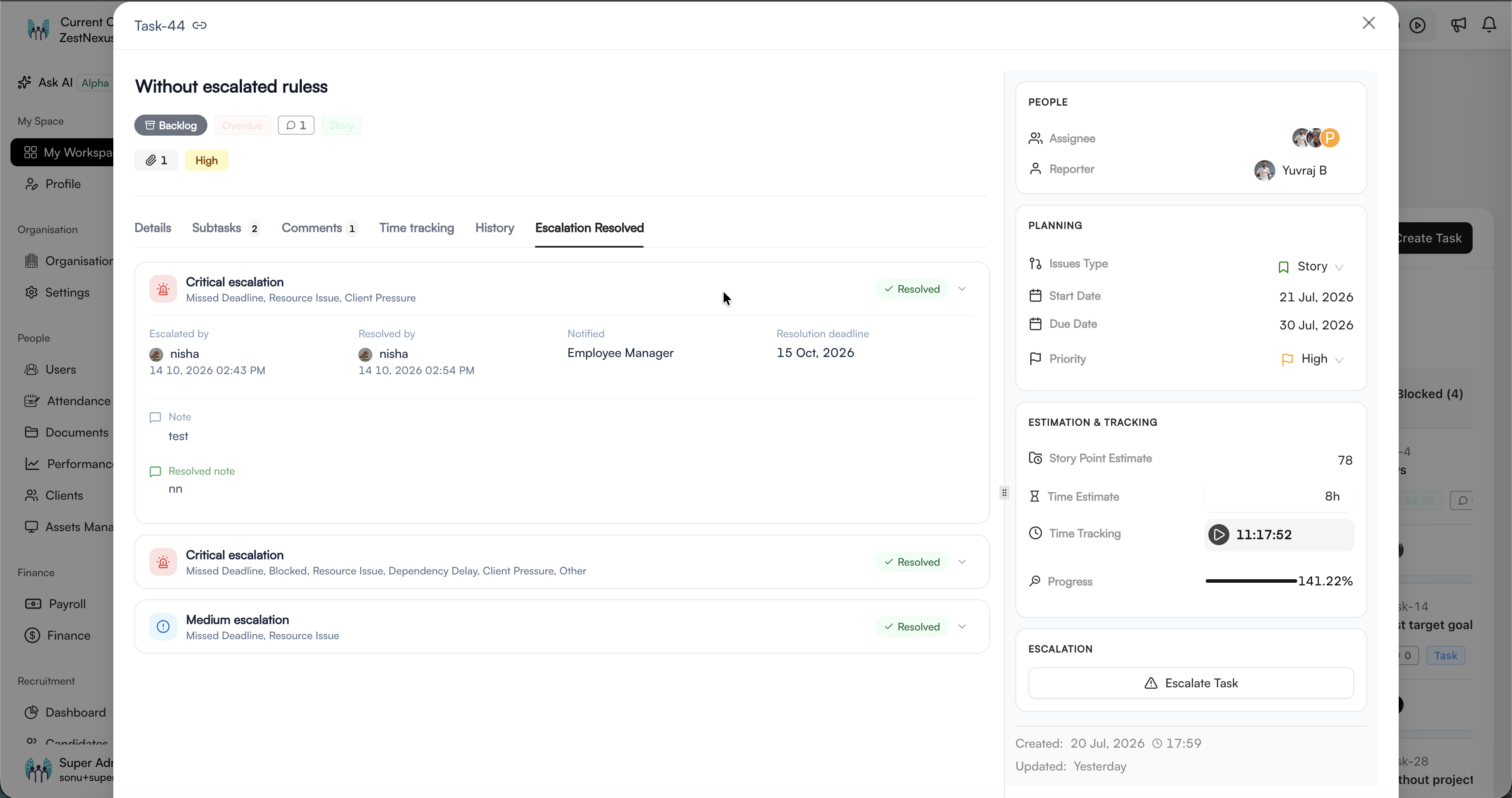View the History tab
The height and width of the screenshot is (798, 1512).
tap(495, 227)
